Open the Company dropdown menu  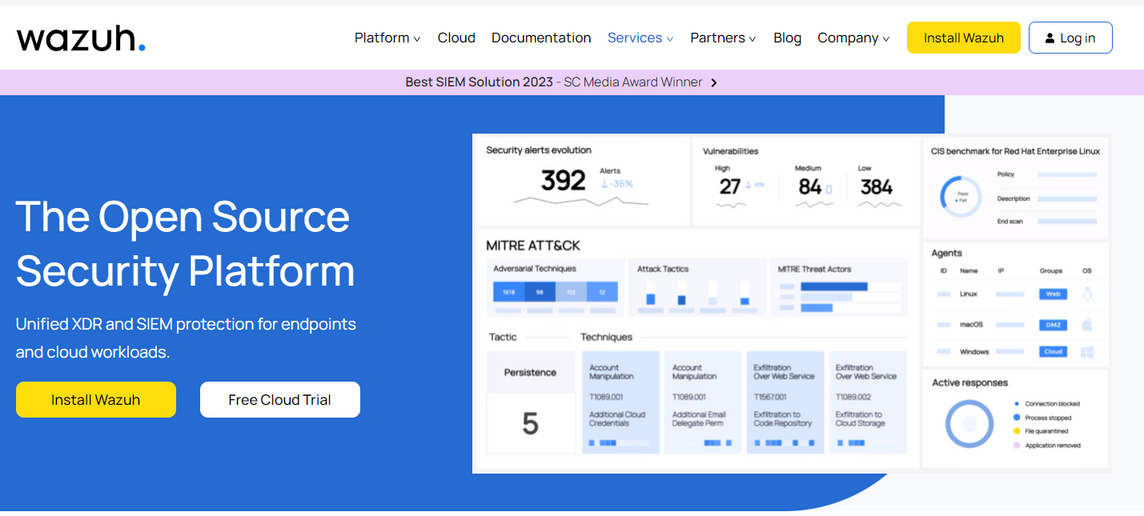pos(854,38)
